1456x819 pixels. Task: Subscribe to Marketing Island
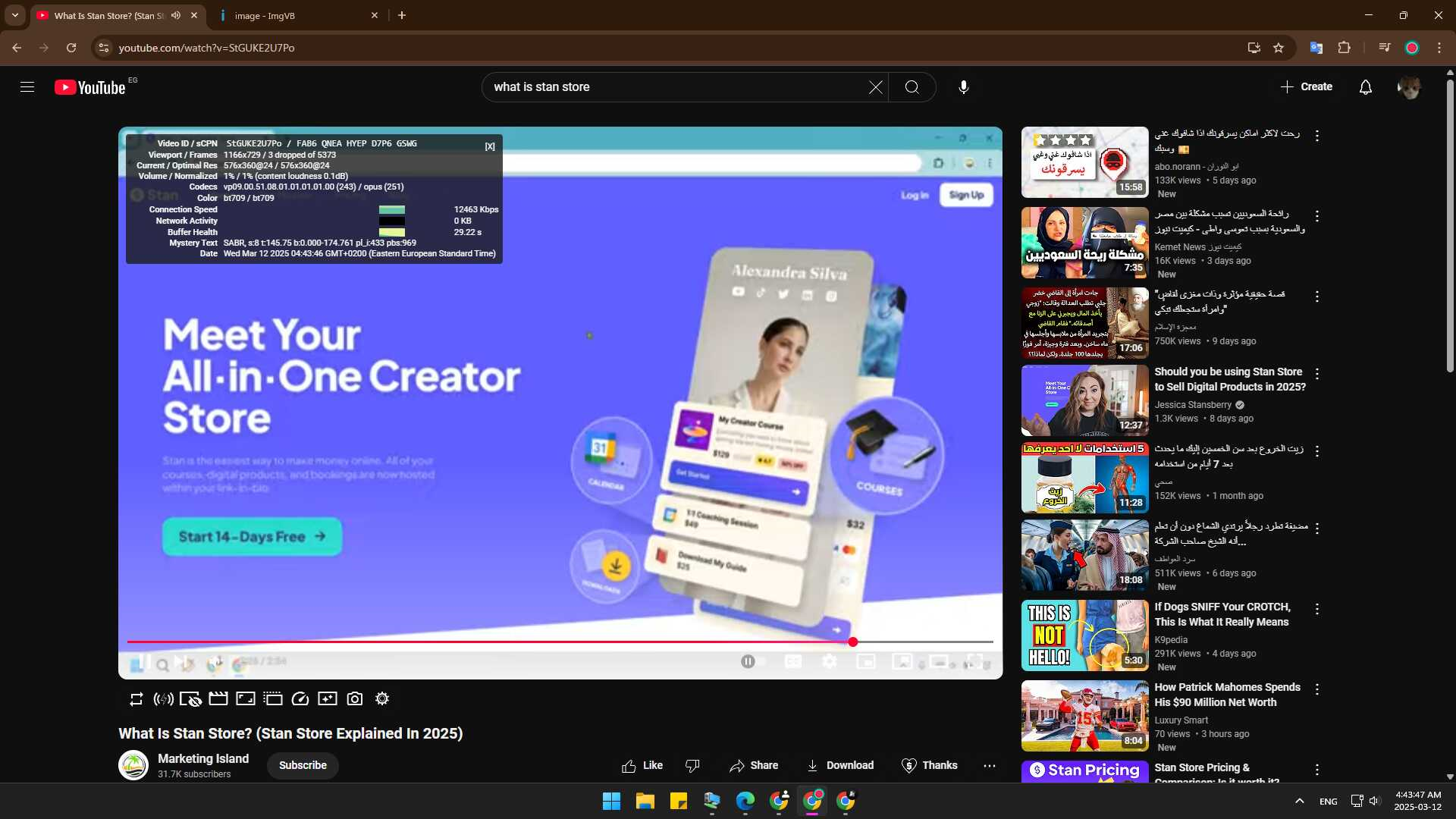[x=303, y=766]
